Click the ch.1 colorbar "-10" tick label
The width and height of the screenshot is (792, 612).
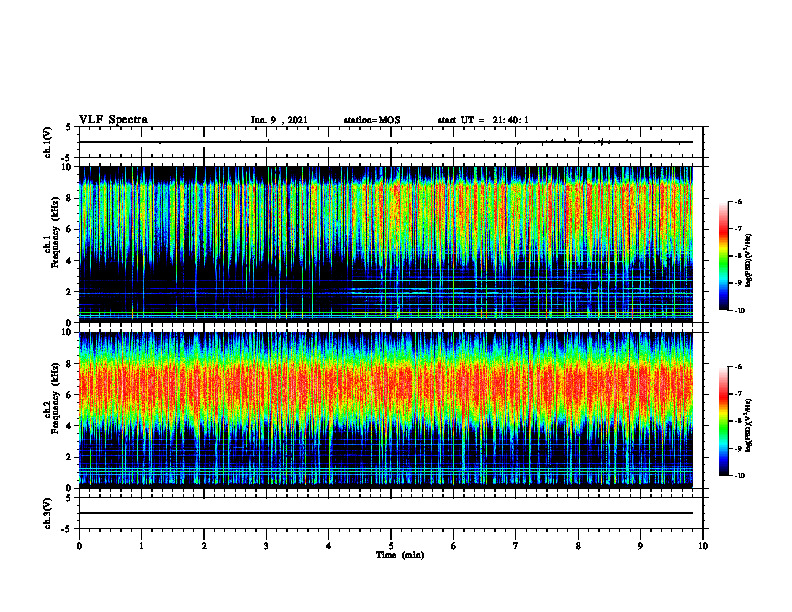tap(740, 311)
